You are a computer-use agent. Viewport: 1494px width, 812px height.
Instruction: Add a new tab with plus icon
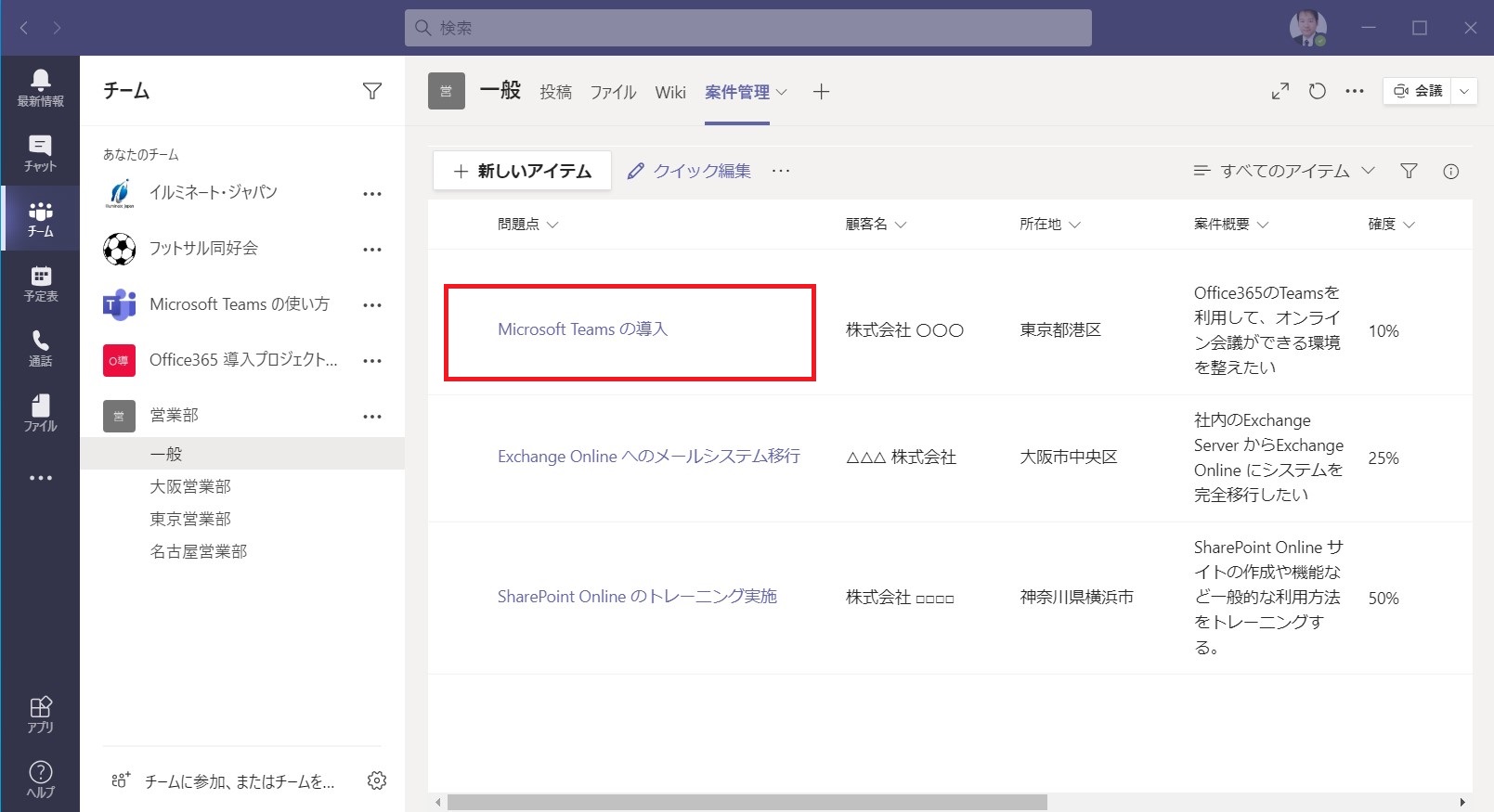point(821,92)
